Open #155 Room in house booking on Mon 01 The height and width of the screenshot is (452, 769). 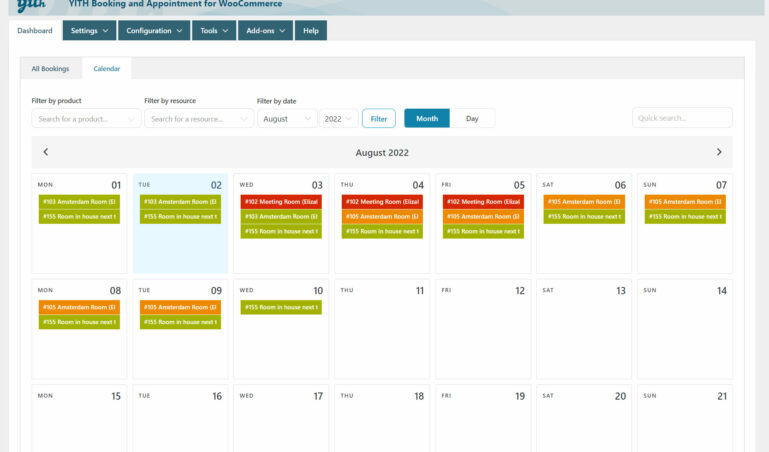[x=79, y=216]
